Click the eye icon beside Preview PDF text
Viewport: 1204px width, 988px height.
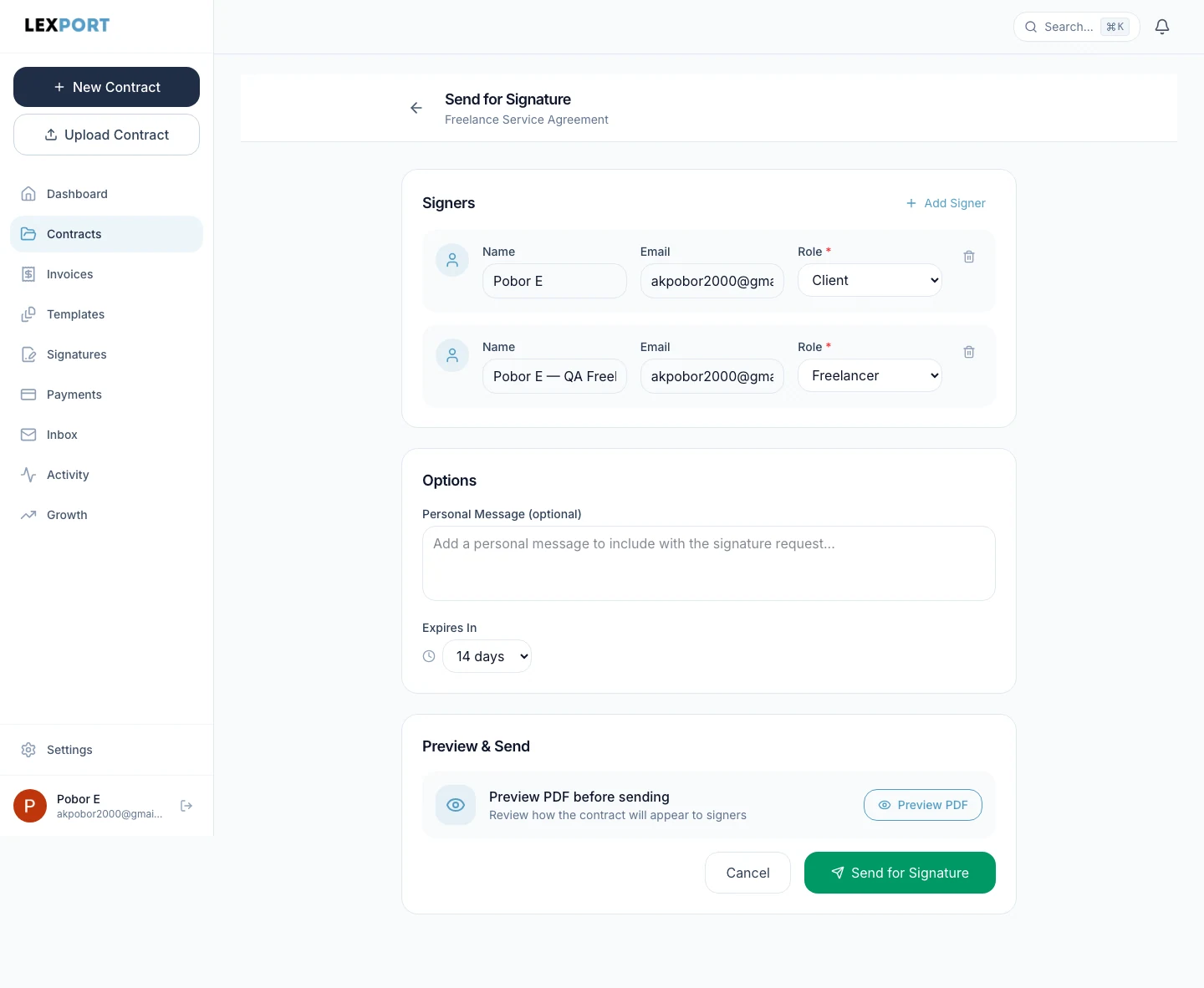tap(456, 805)
